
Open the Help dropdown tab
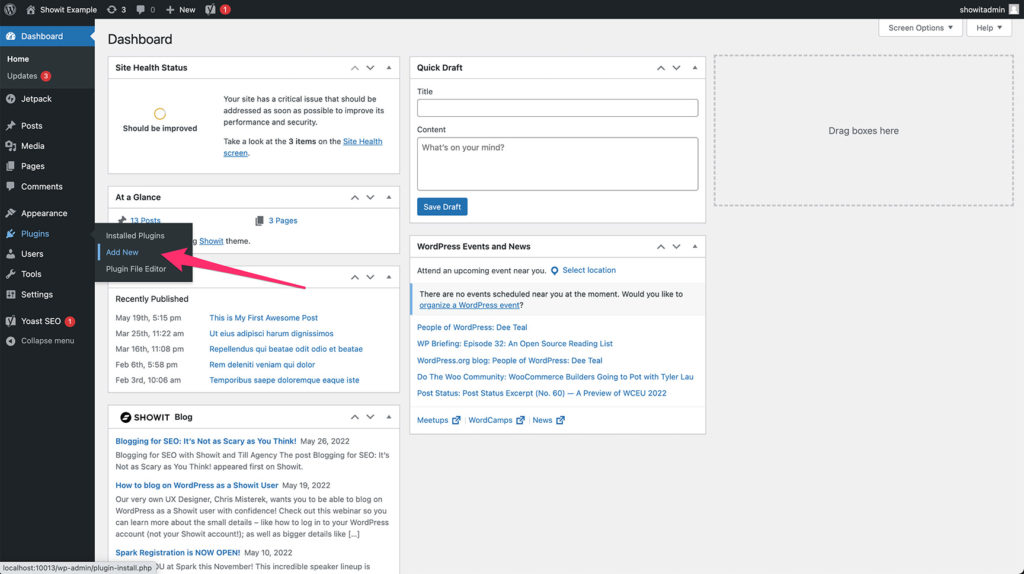tap(989, 28)
